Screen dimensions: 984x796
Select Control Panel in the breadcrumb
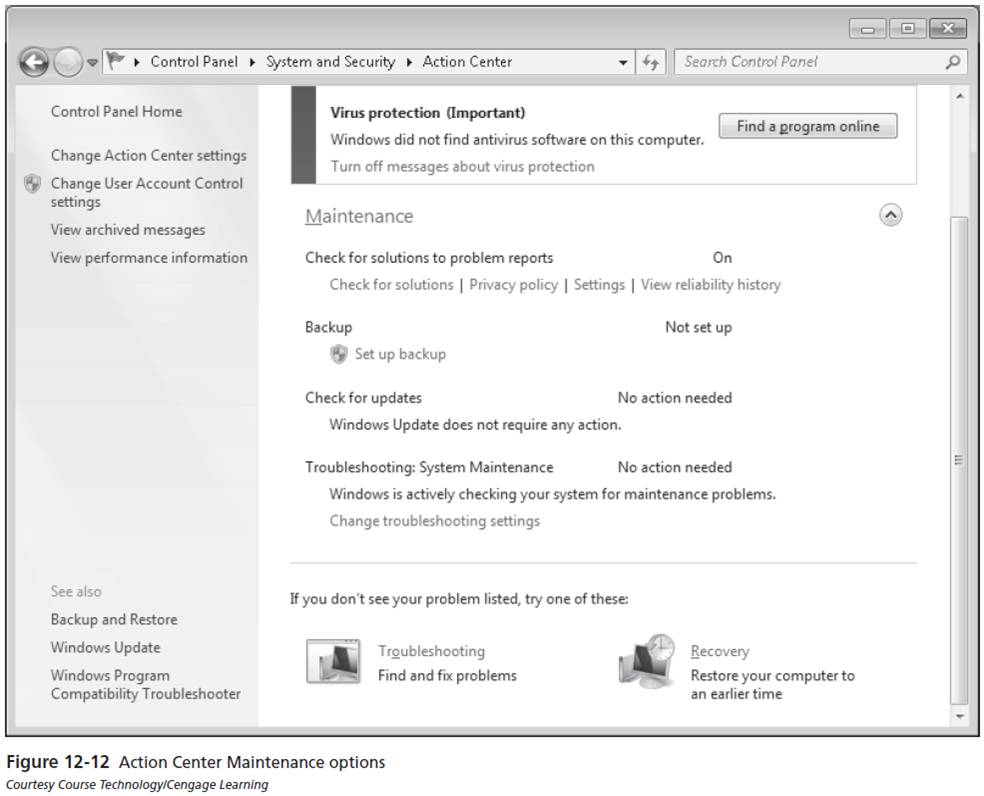[x=194, y=62]
